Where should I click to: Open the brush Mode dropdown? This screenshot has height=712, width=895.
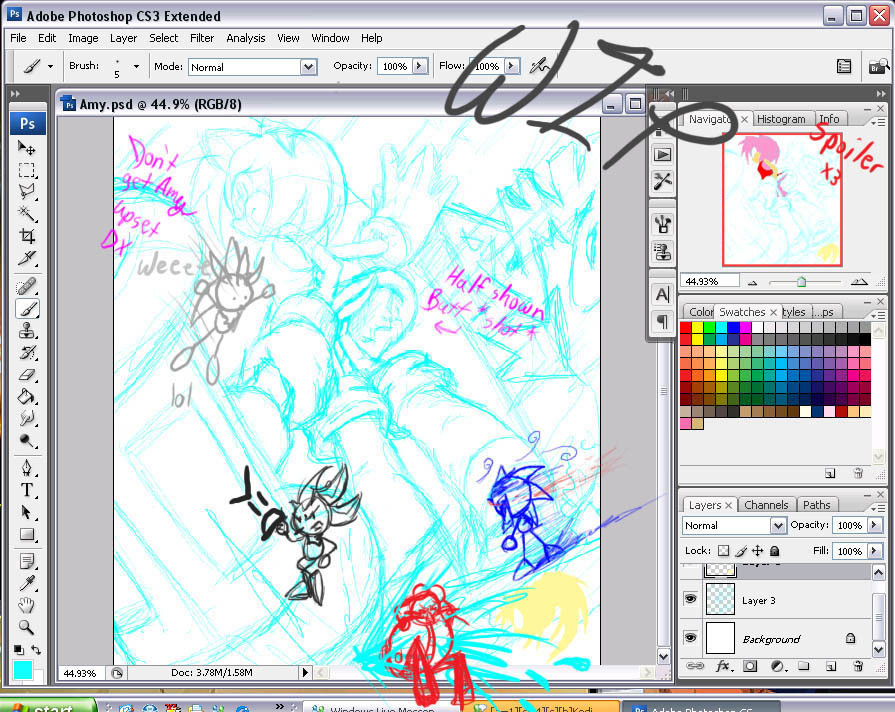click(x=308, y=67)
